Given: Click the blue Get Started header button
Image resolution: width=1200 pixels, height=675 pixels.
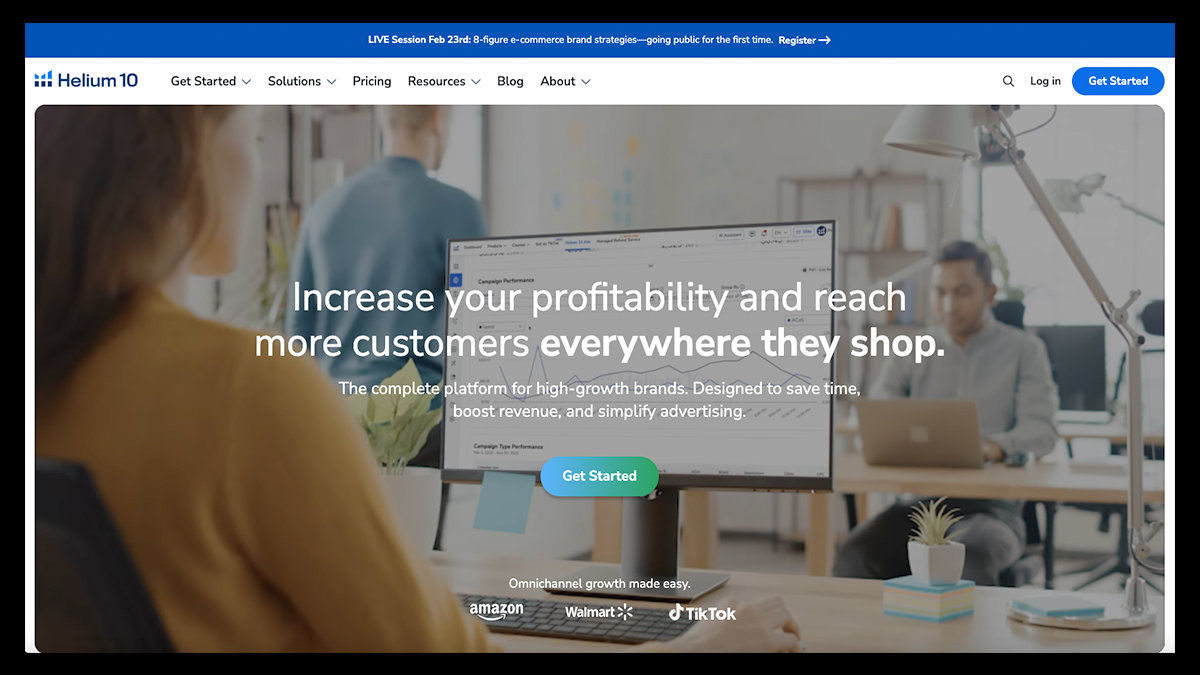Looking at the screenshot, I should click(x=1118, y=81).
